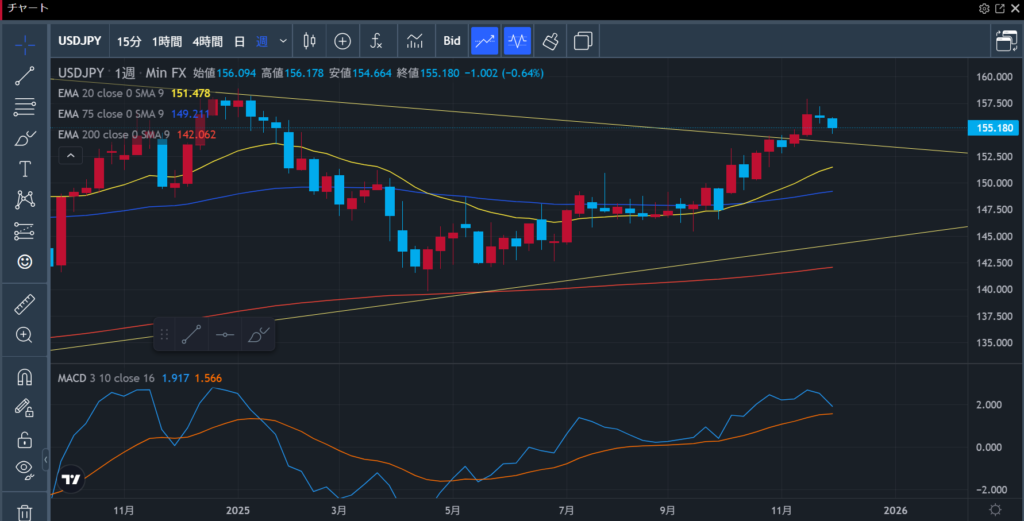The image size is (1024, 521).
Task: Open the candlestick chart type menu
Action: click(x=308, y=41)
